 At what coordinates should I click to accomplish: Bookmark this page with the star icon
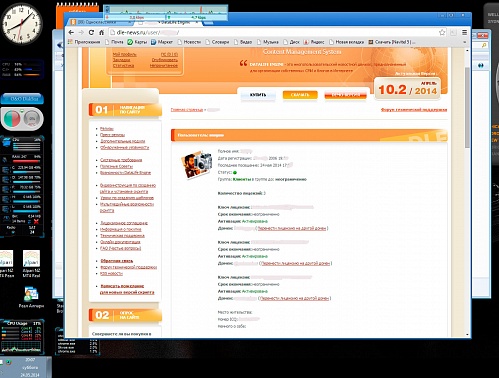[x=442, y=32]
